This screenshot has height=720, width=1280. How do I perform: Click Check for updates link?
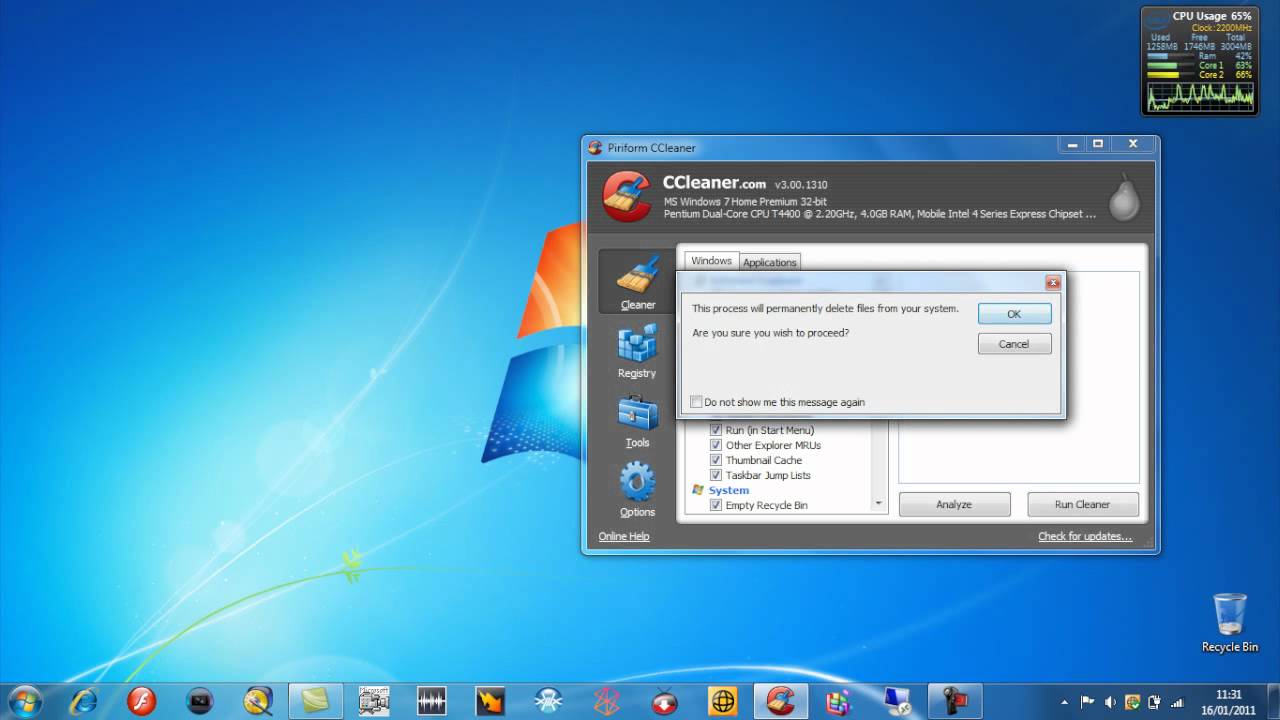coord(1085,536)
